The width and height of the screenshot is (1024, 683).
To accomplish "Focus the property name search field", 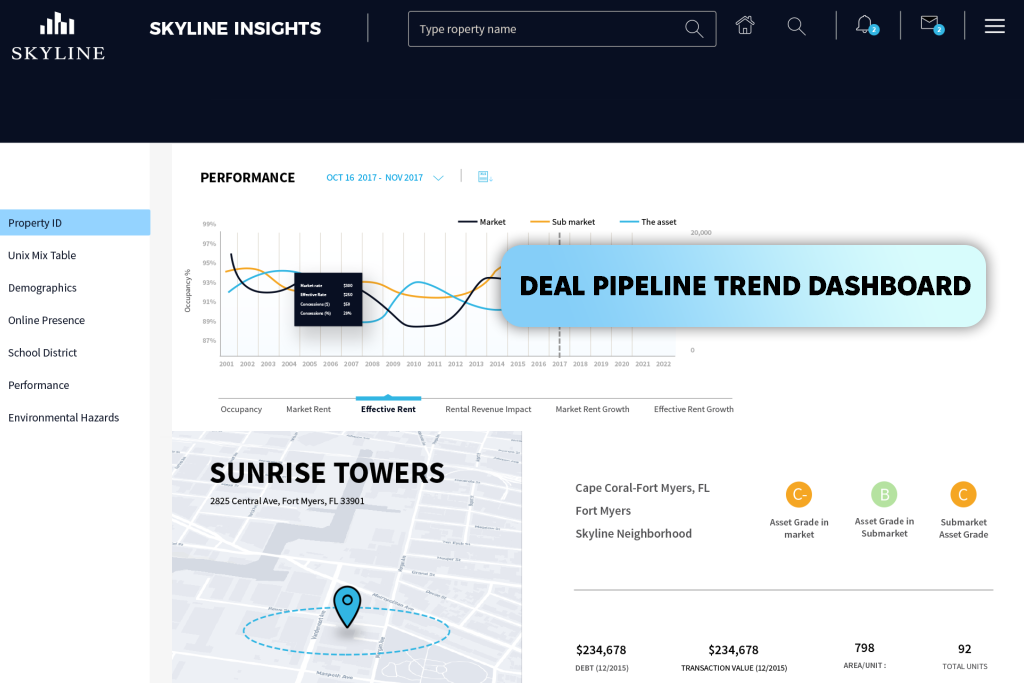I will (x=562, y=29).
